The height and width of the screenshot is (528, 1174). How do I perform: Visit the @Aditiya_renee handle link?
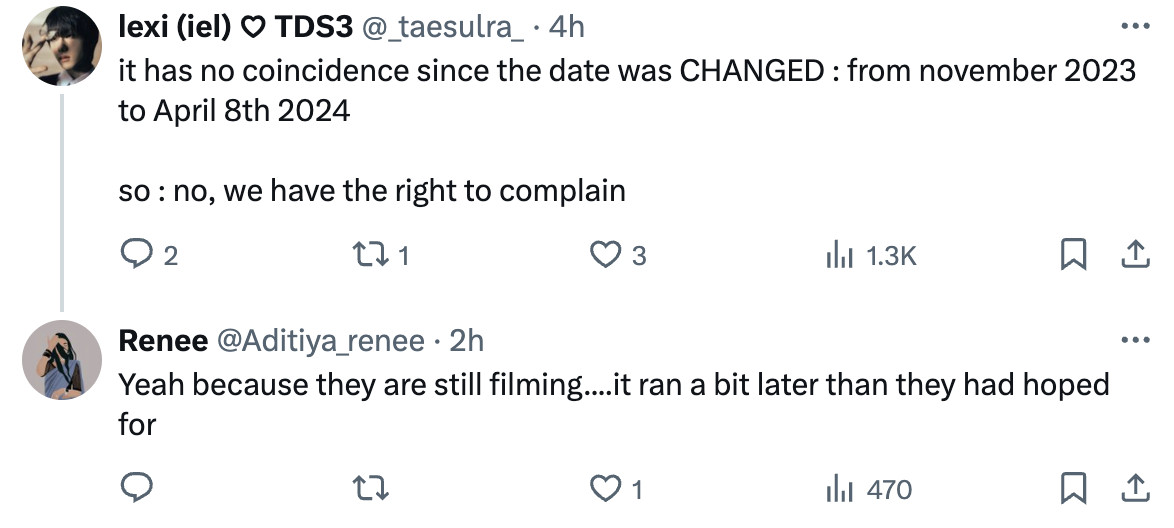click(320, 341)
